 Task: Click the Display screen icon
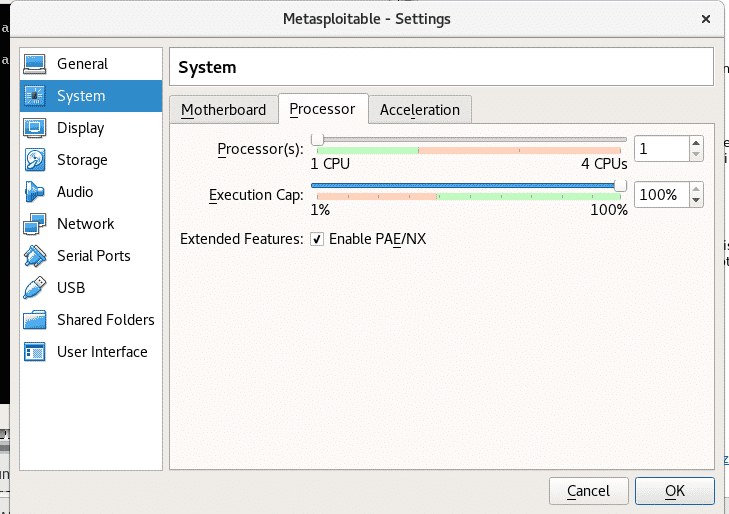point(34,128)
